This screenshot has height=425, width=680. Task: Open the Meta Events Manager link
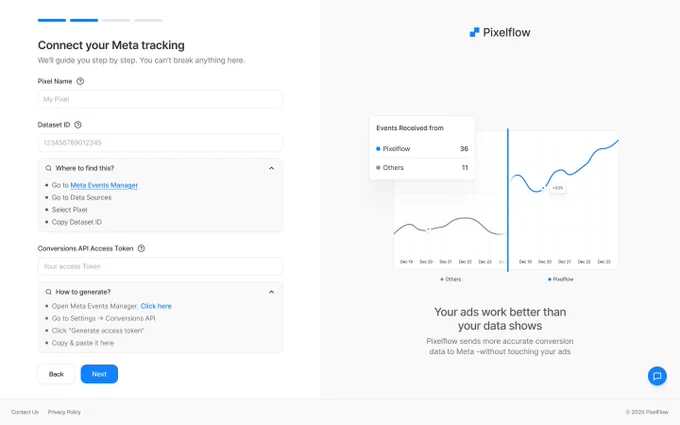[104, 185]
